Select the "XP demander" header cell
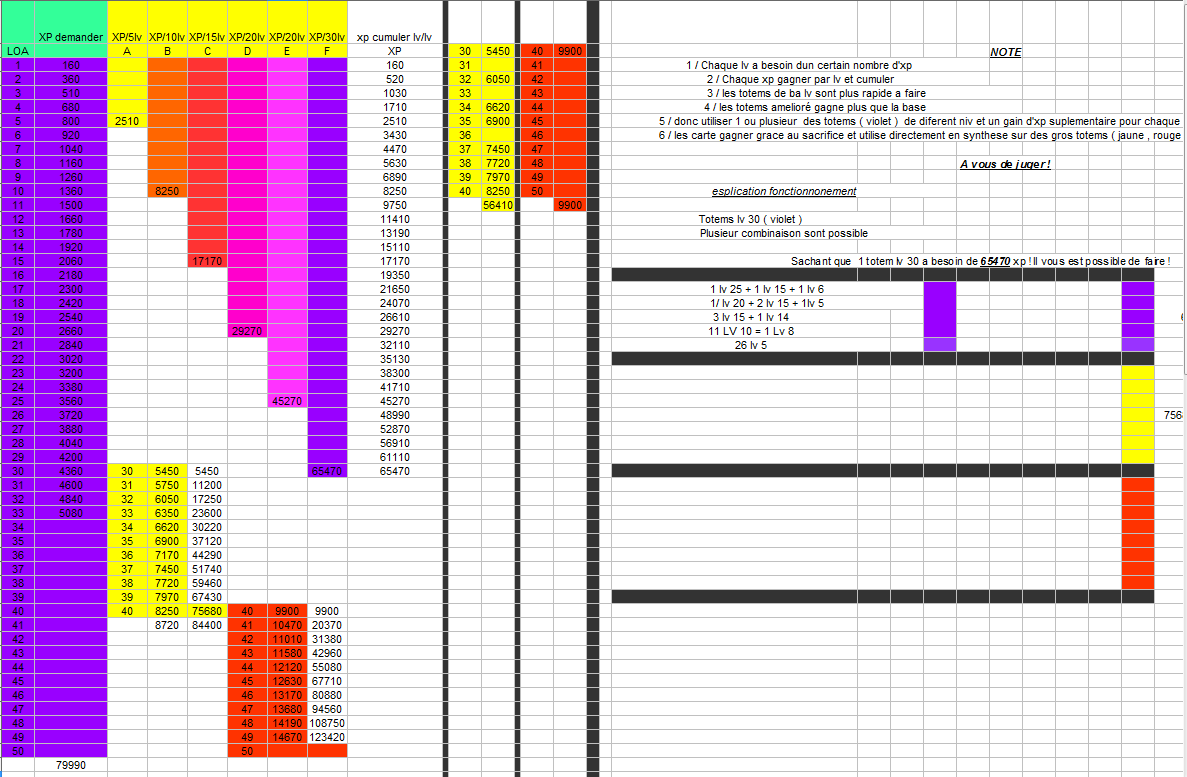Screen dimensions: 1187x777 70,37
